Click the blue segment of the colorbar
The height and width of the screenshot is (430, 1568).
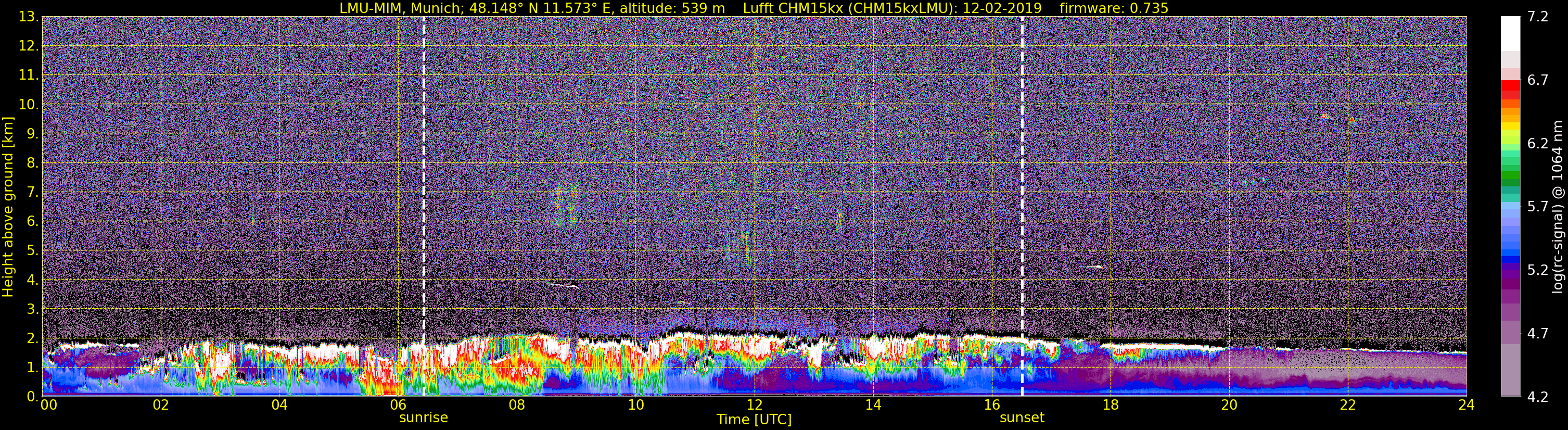(x=1510, y=259)
